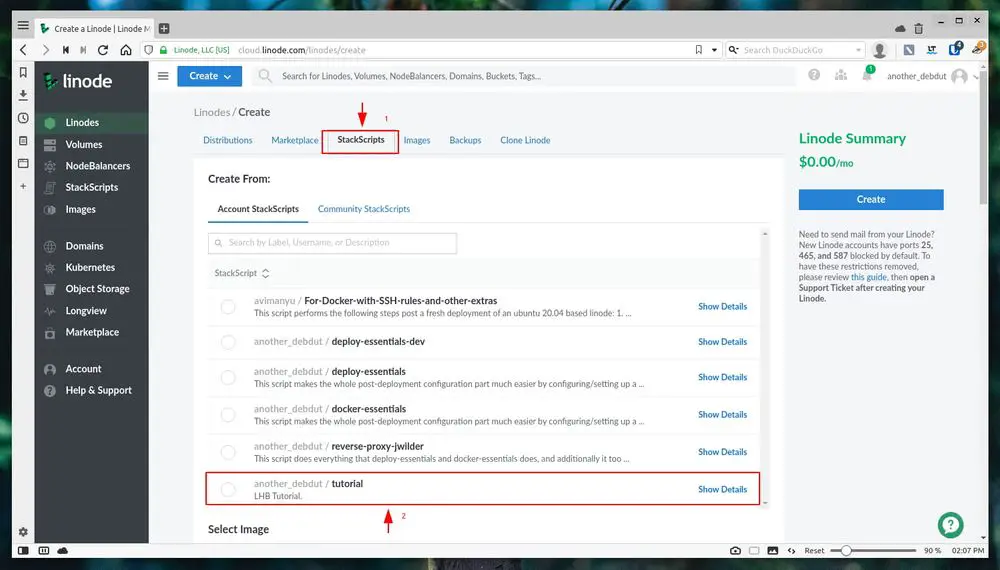Adjust the browser zoom slider
1000x570 pixels.
847,551
